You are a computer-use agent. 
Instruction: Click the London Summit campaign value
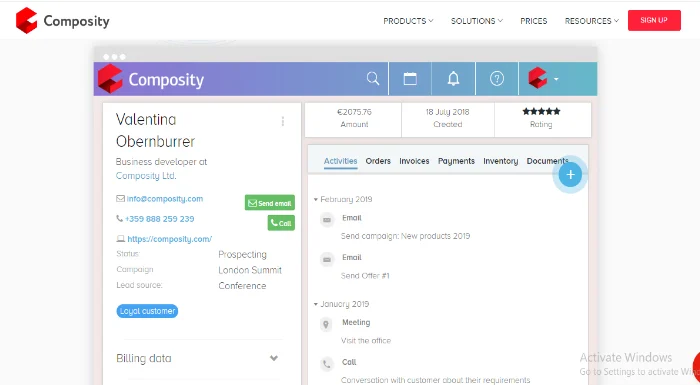[250, 270]
